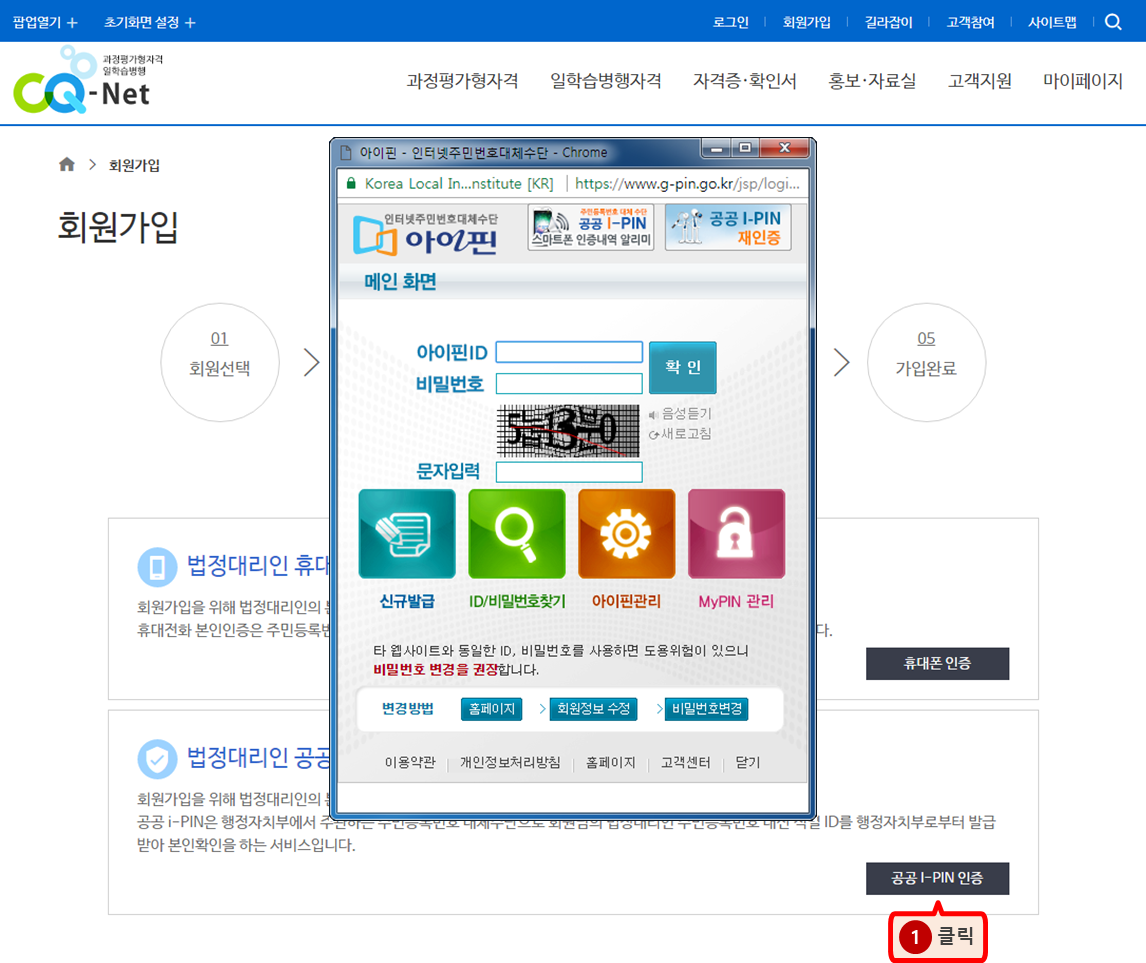Viewport: 1146px width, 963px height.
Task: Click the 홈페이지 teal button under 변경방법
Action: (491, 709)
